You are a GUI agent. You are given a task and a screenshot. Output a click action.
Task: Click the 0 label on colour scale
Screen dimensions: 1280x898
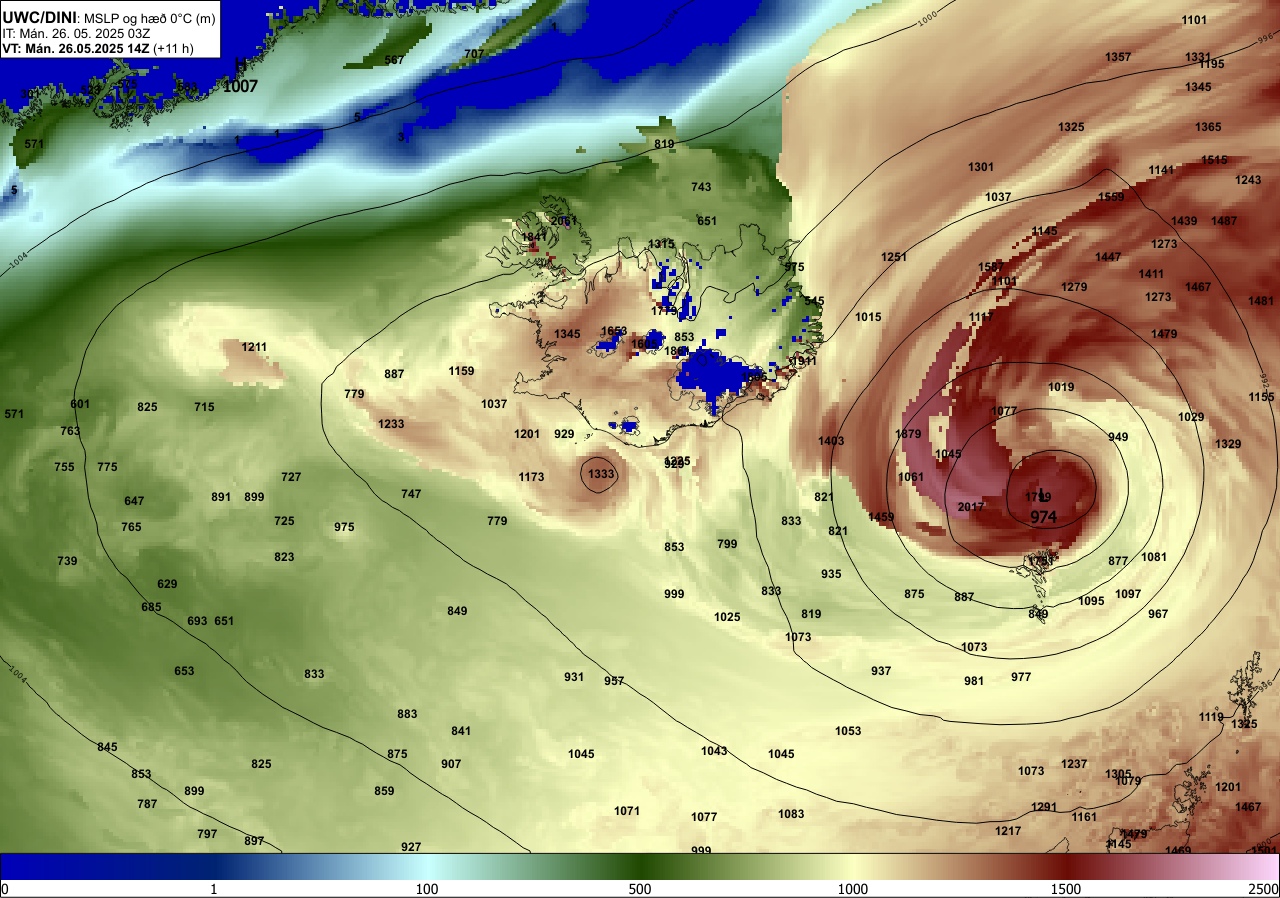pos(5,889)
